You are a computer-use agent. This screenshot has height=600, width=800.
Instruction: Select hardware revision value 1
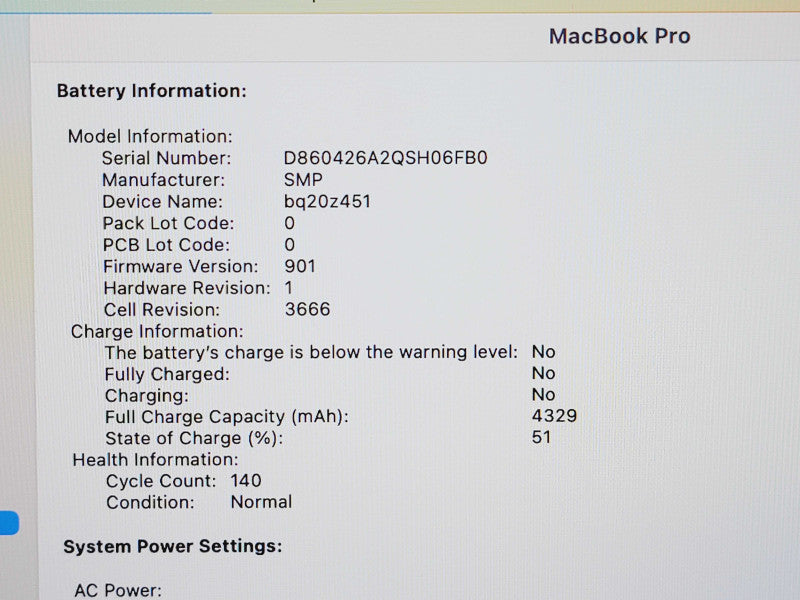(x=289, y=288)
